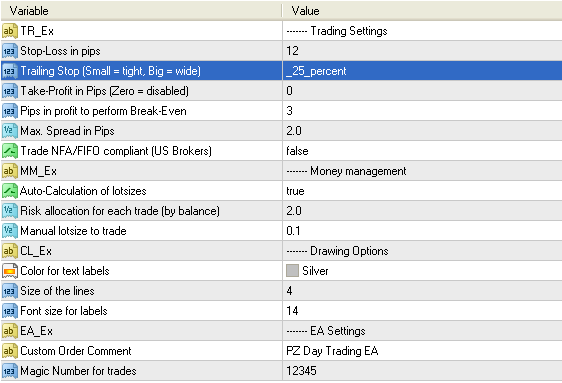
Task: Open the Silver color value dropdown
Action: click(x=422, y=271)
